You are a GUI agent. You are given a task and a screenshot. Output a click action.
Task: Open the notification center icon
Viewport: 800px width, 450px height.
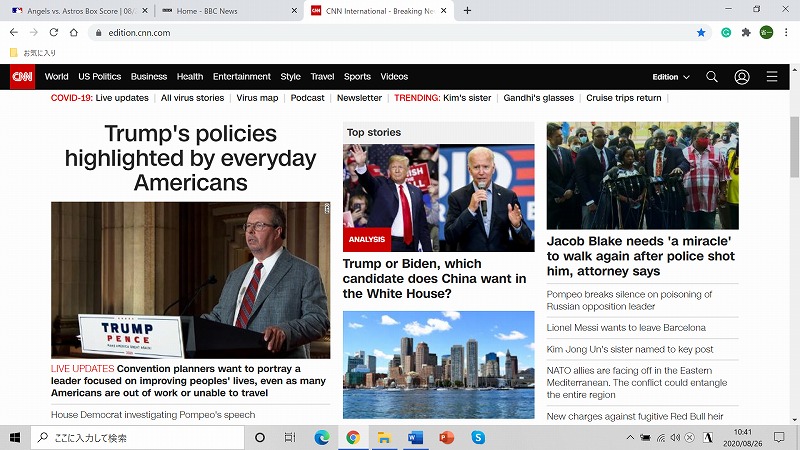pos(779,438)
